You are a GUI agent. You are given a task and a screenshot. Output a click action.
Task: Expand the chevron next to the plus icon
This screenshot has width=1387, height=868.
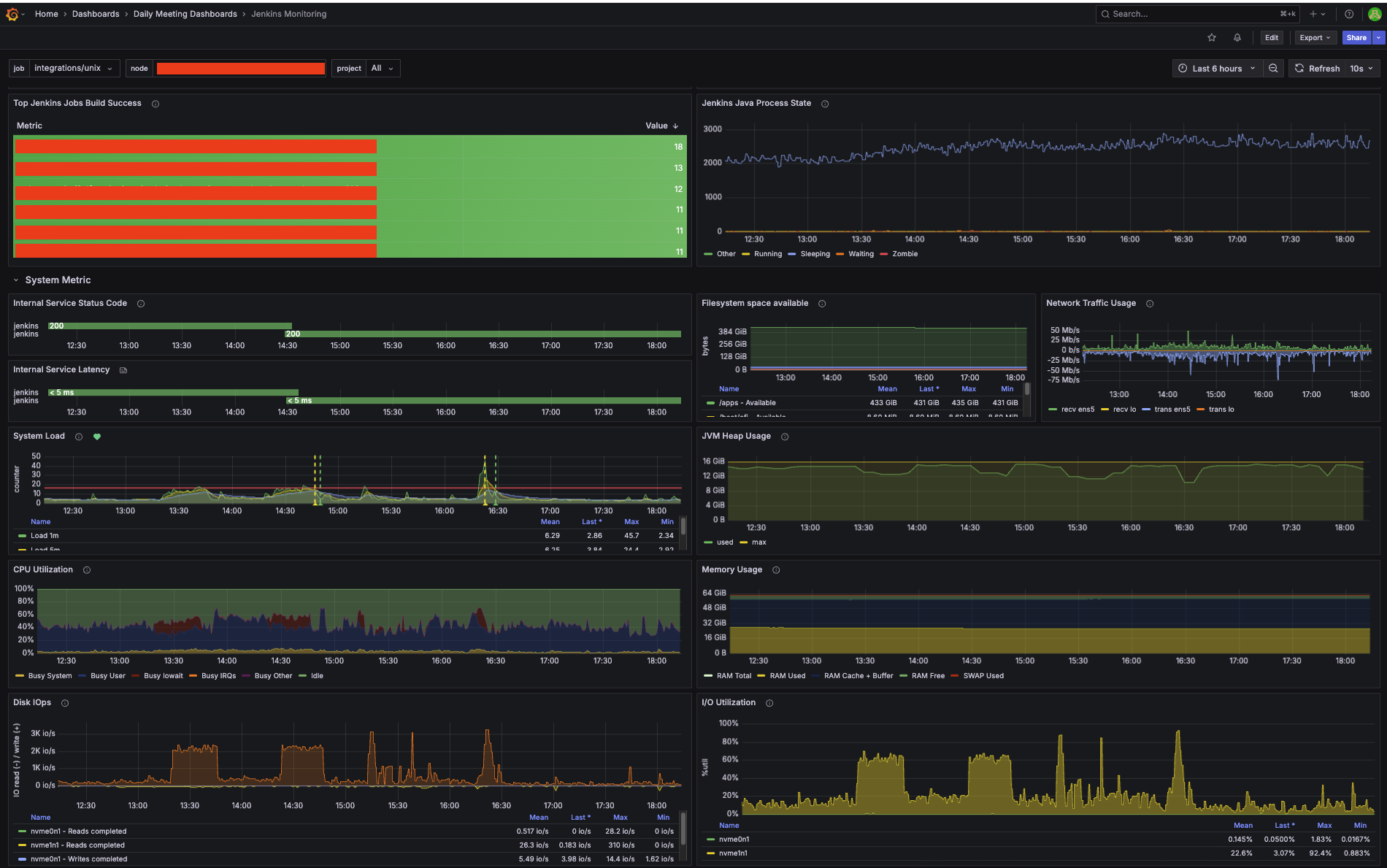(x=1323, y=14)
